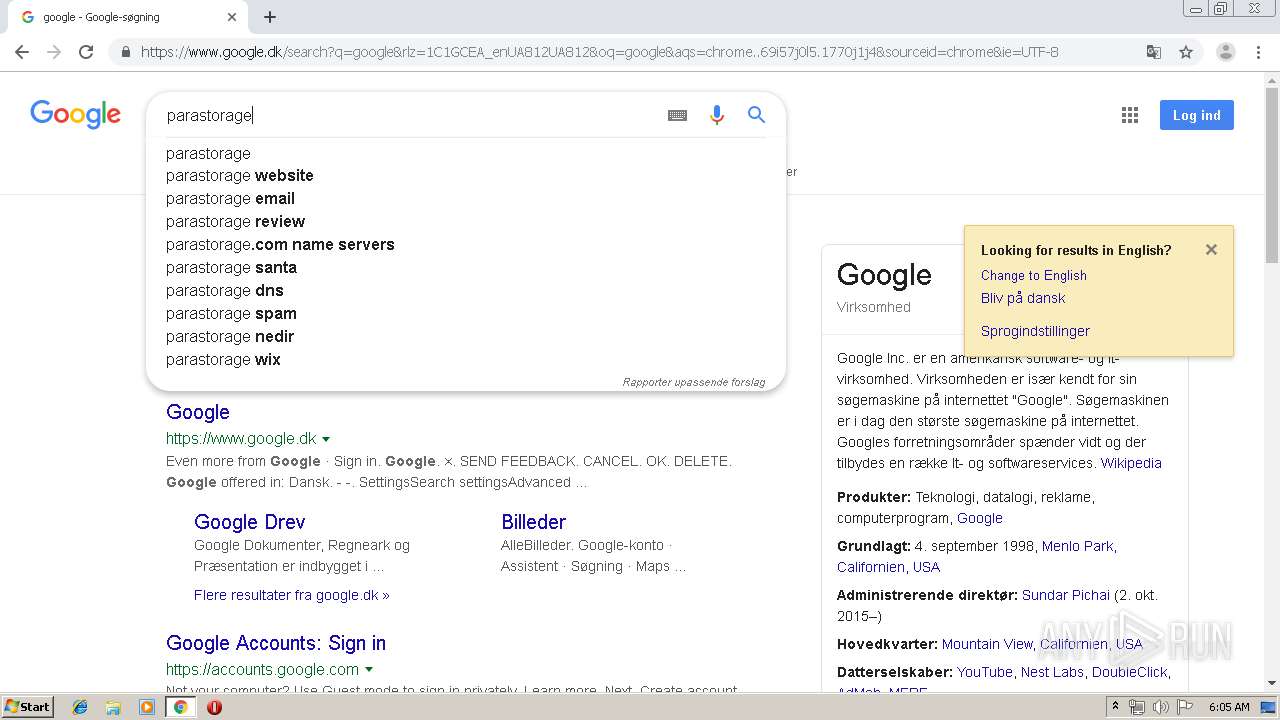Viewport: 1280px width, 720px height.
Task: Open the translate page icon in address bar
Action: click(x=1154, y=52)
